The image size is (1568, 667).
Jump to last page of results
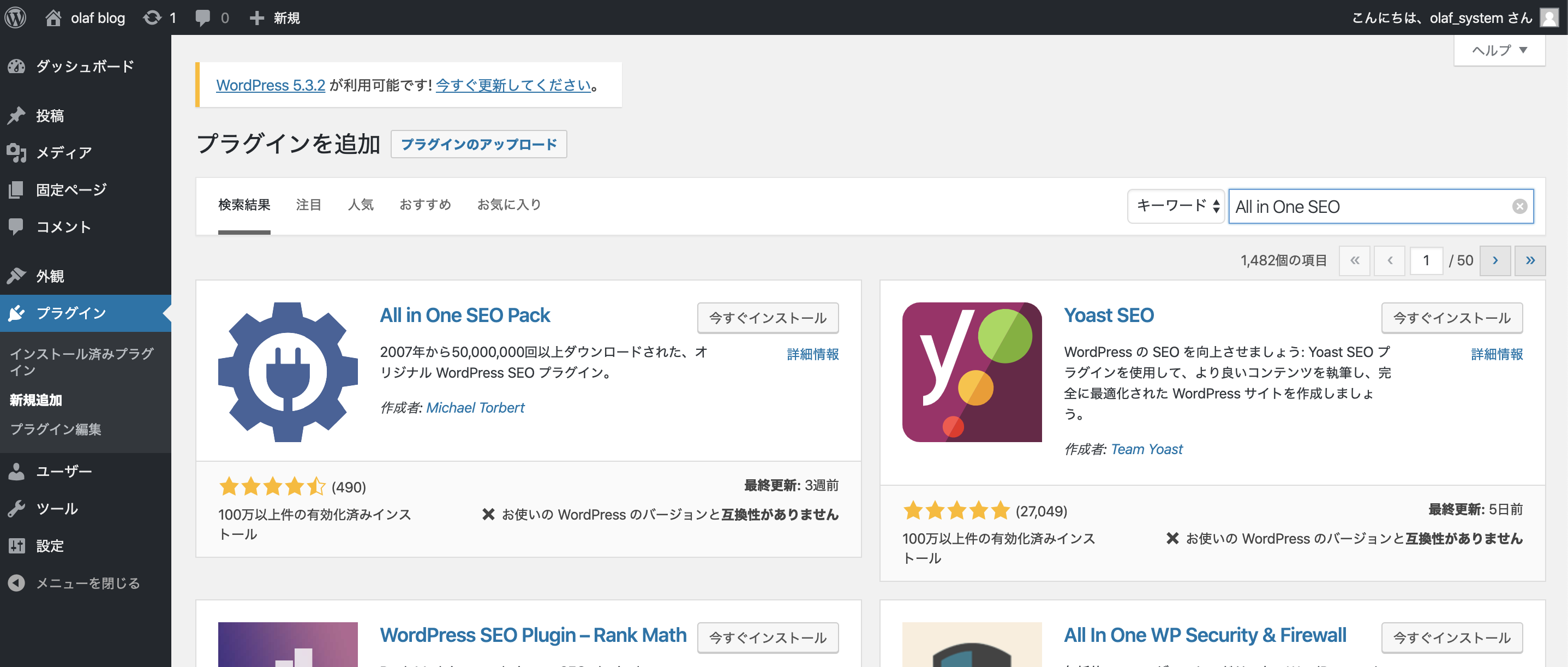(1530, 261)
